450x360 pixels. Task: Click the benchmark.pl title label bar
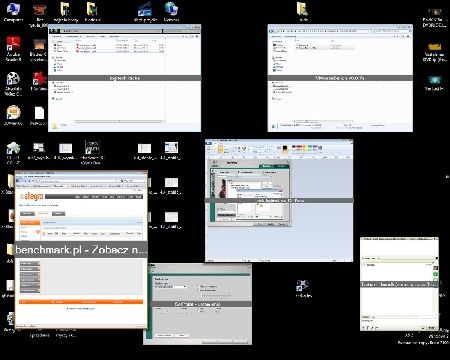[81, 250]
